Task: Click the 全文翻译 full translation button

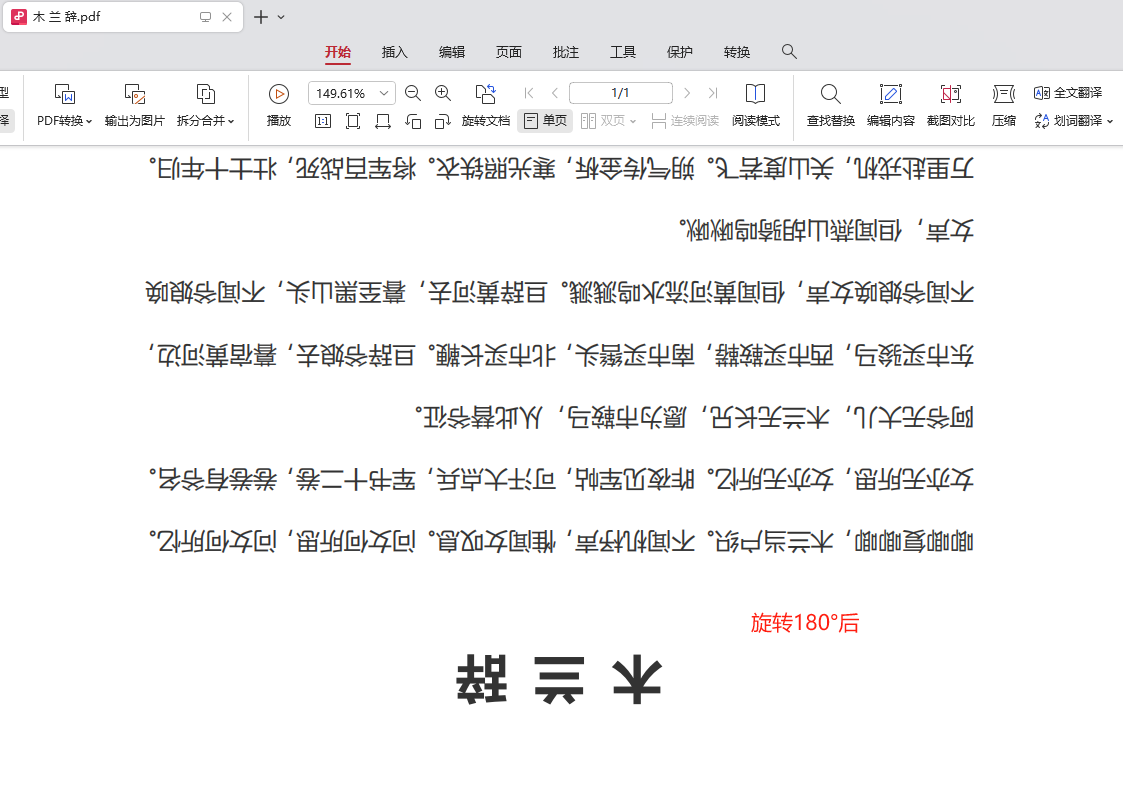Action: click(1068, 93)
